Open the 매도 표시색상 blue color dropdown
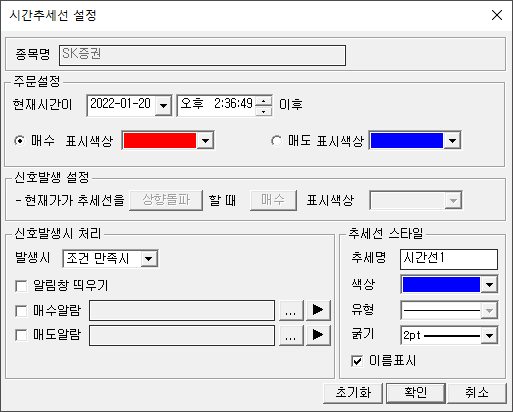The width and height of the screenshot is (513, 412). tap(452, 140)
